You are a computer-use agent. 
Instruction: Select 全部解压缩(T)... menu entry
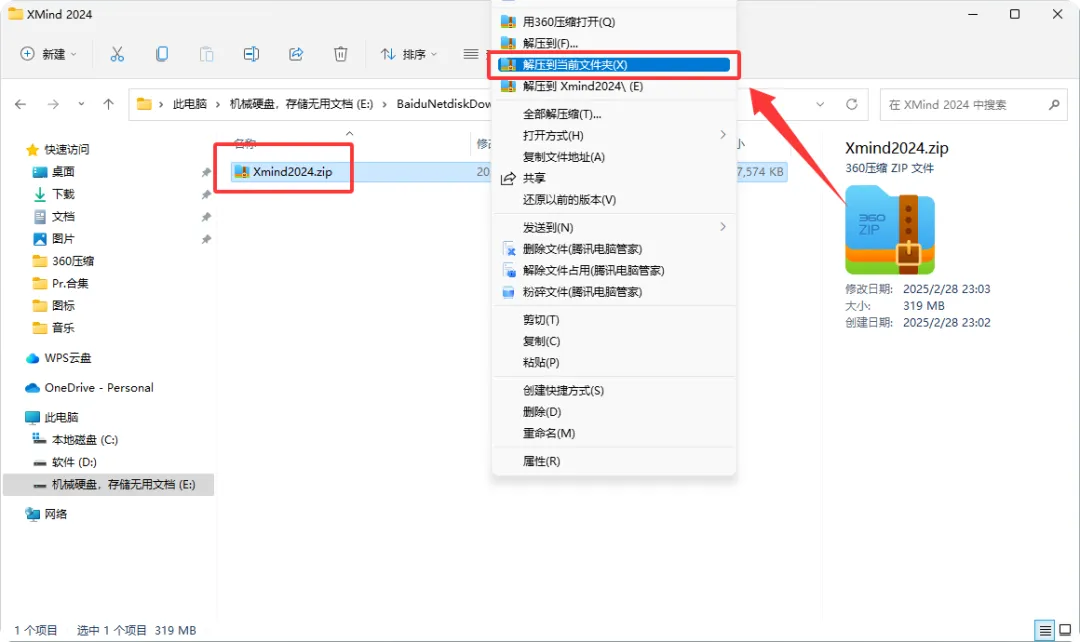614,114
